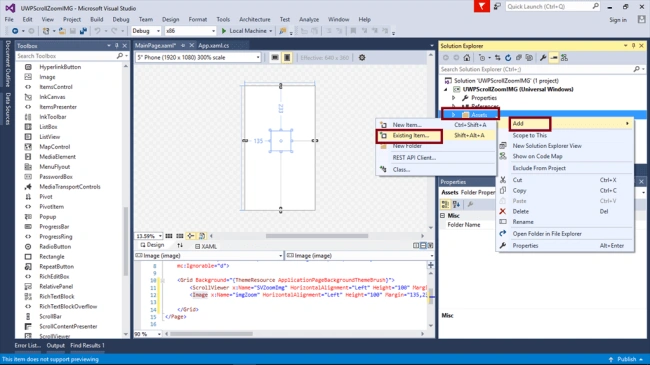Select the ProgressBar control in Toolbox

(54, 226)
